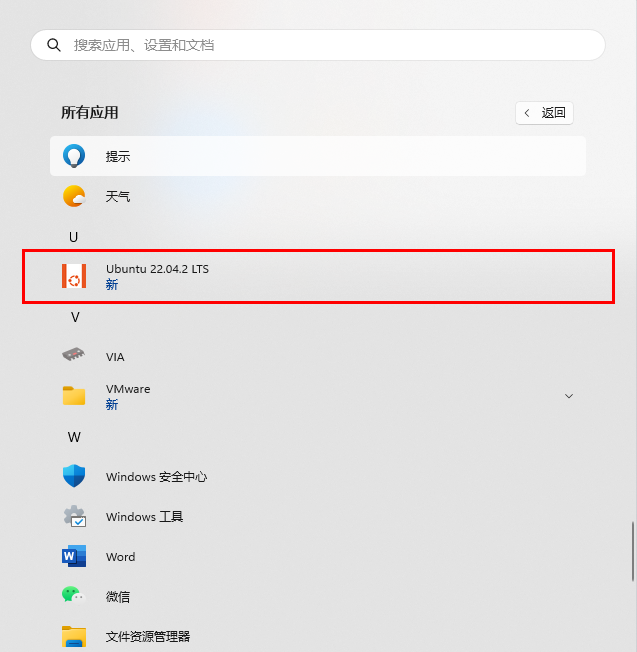The width and height of the screenshot is (637, 652).
Task: Open the WeChat green chat icon
Action: click(x=73, y=595)
